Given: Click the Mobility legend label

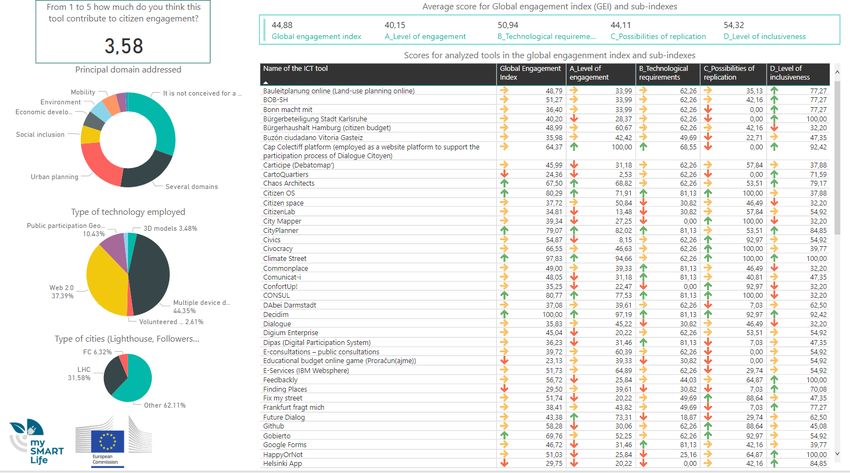Looking at the screenshot, I should pyautogui.click(x=83, y=93).
